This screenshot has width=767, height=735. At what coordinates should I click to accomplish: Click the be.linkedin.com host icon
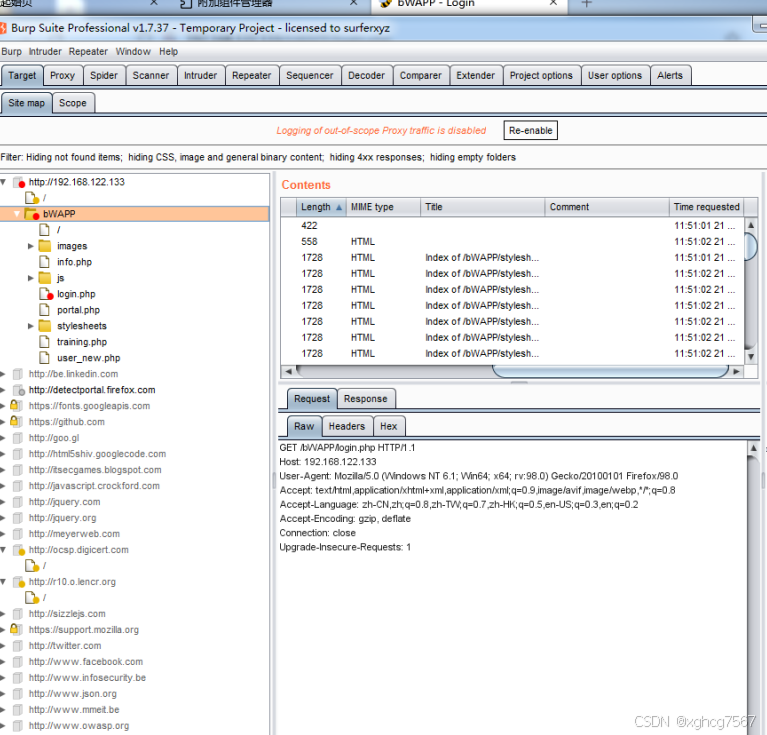click(18, 374)
